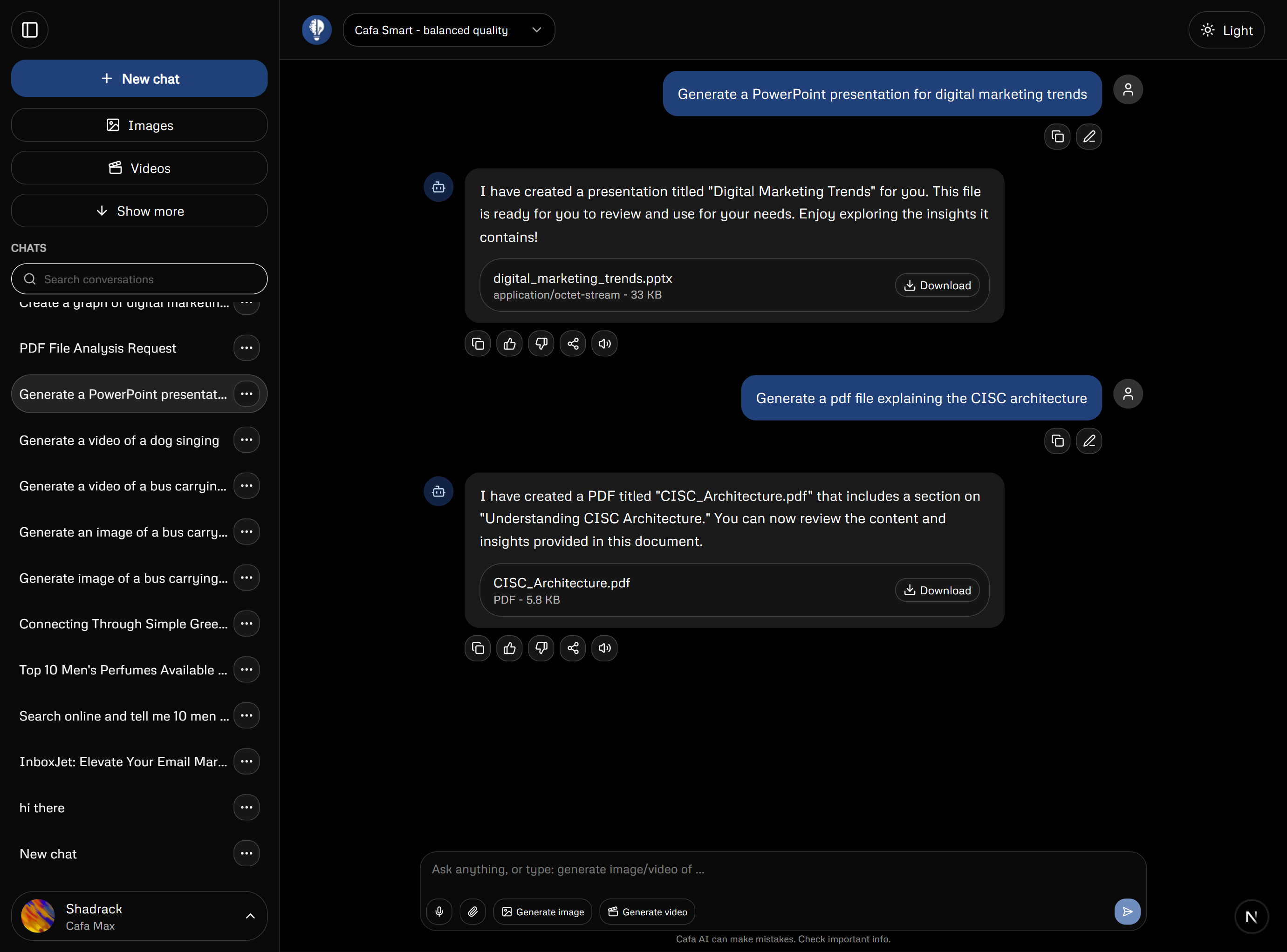Like the Digital Marketing Trends response
This screenshot has width=1287, height=952.
coord(509,344)
